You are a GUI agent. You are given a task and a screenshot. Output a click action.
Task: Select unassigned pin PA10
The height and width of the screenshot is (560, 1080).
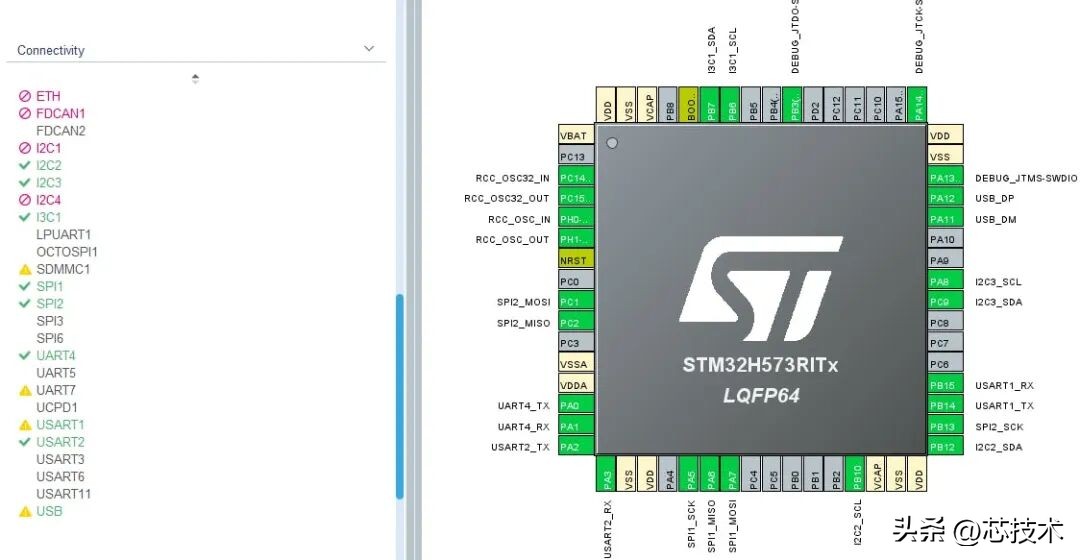pos(945,240)
